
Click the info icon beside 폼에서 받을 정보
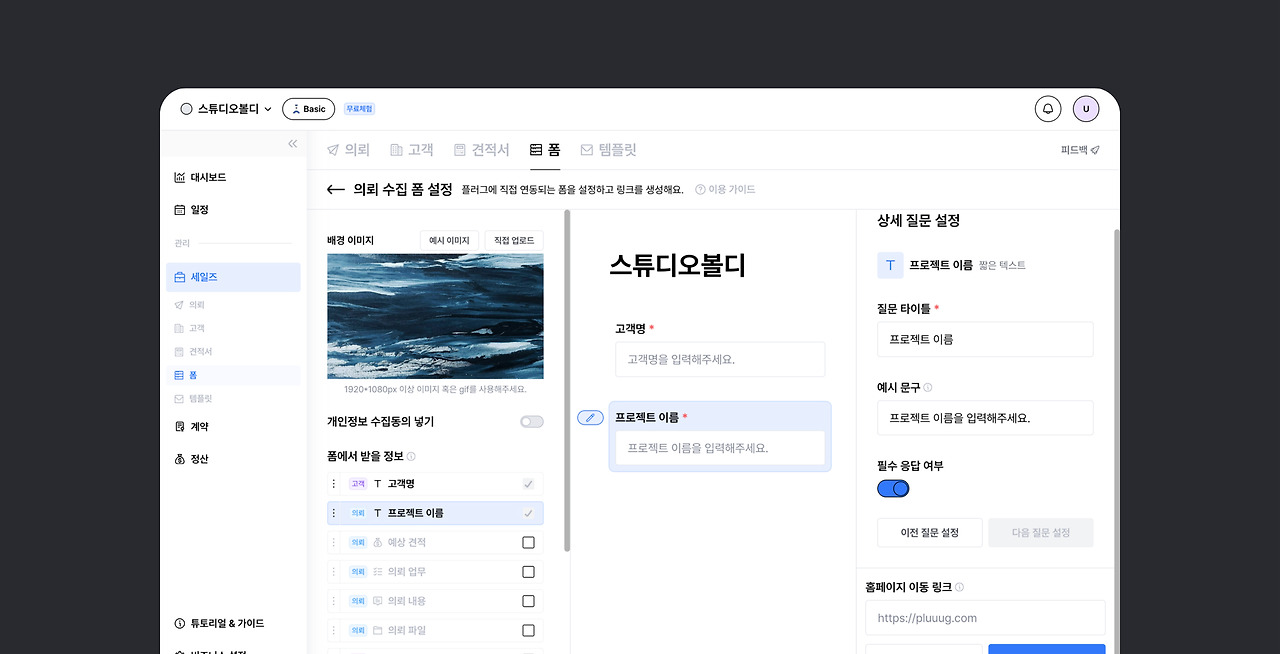(x=411, y=456)
